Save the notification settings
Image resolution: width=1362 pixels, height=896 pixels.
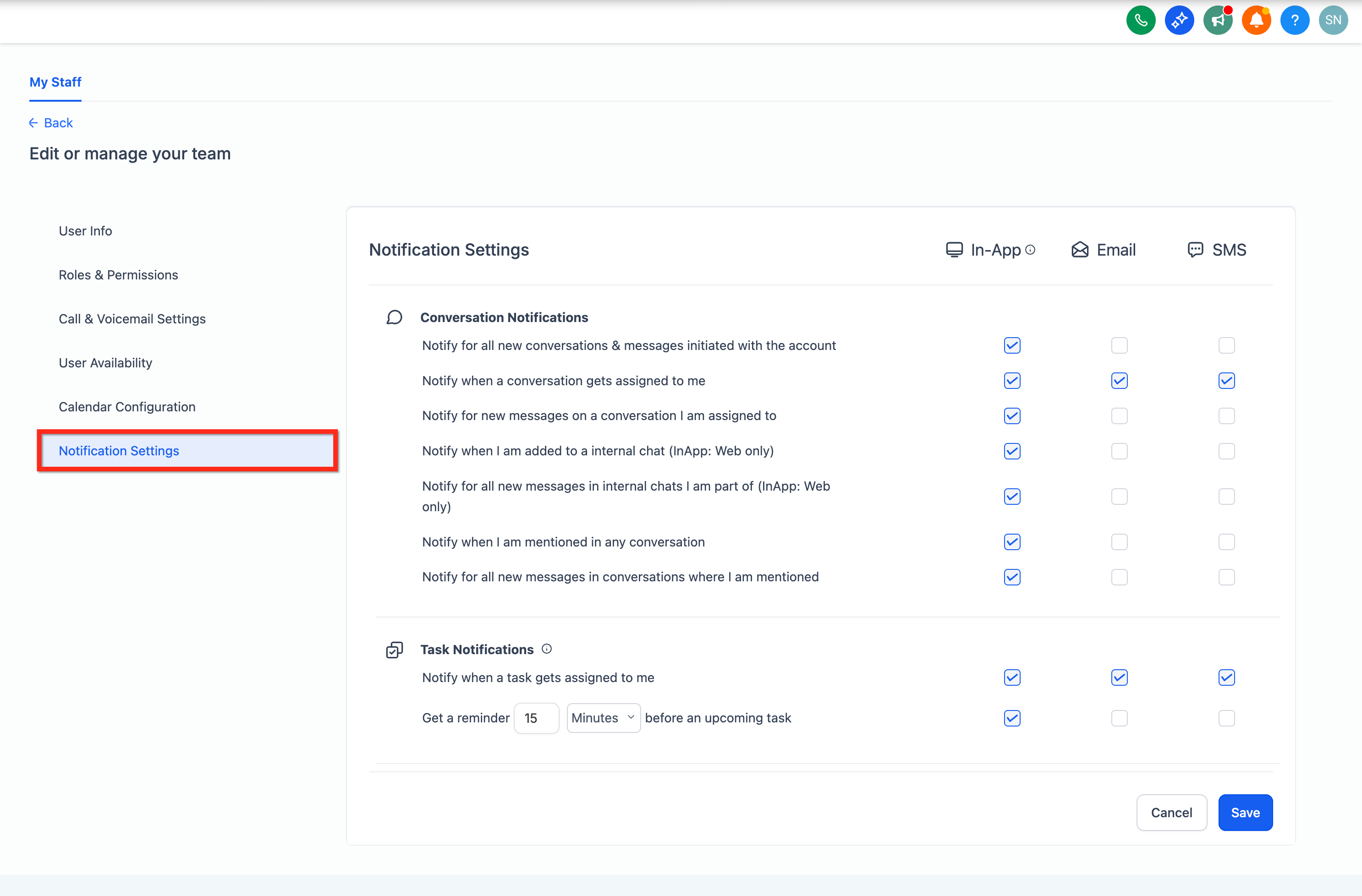click(x=1245, y=813)
